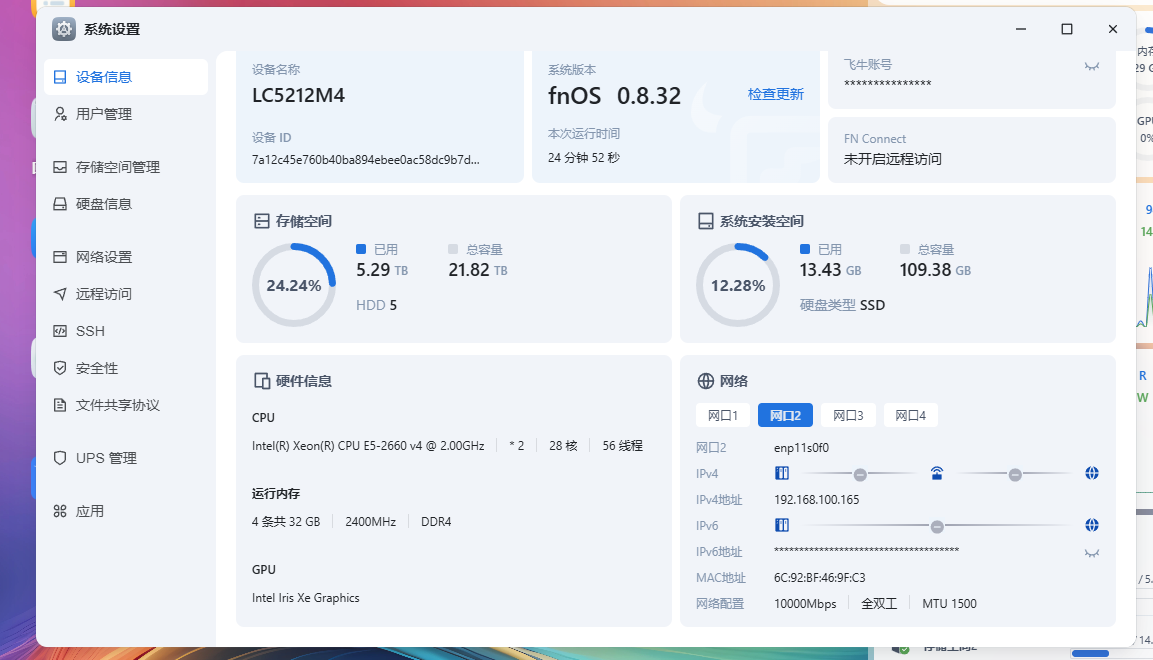Click the 用户管理 person icon
This screenshot has width=1153, height=660.
click(60, 114)
